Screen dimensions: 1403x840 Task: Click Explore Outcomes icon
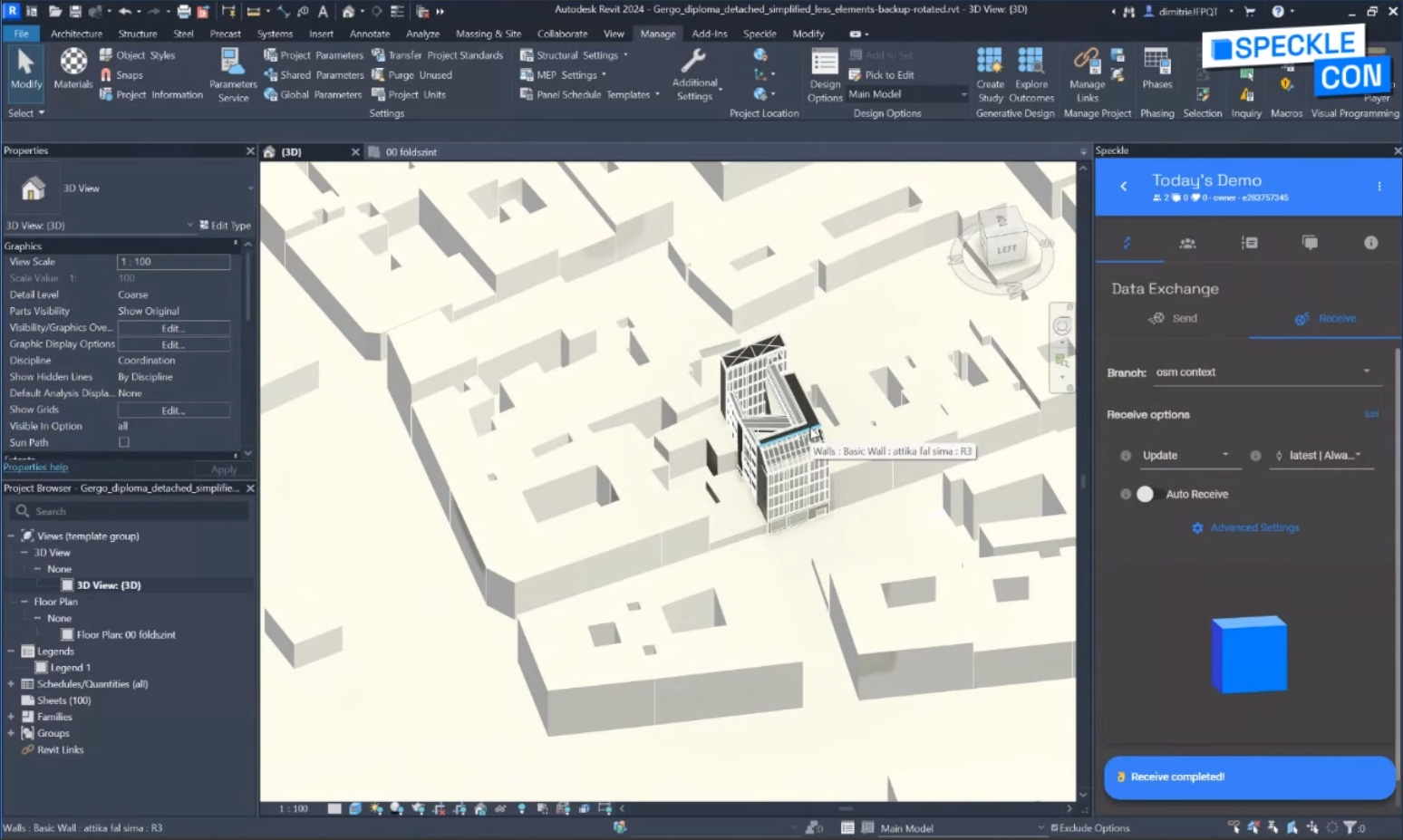click(x=1030, y=62)
